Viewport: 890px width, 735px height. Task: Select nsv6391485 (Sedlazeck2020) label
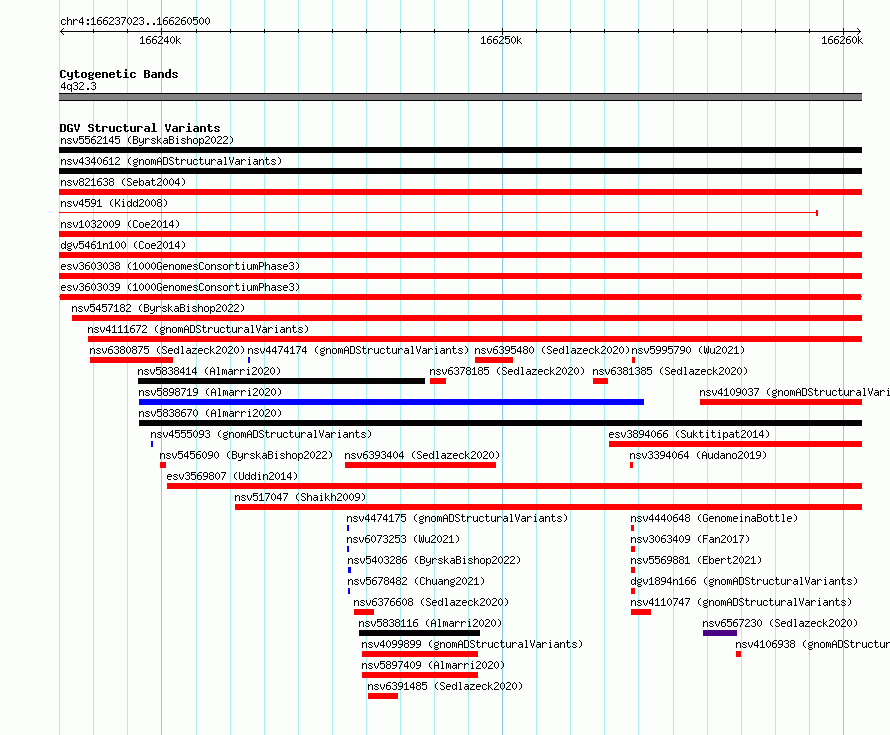pos(446,686)
